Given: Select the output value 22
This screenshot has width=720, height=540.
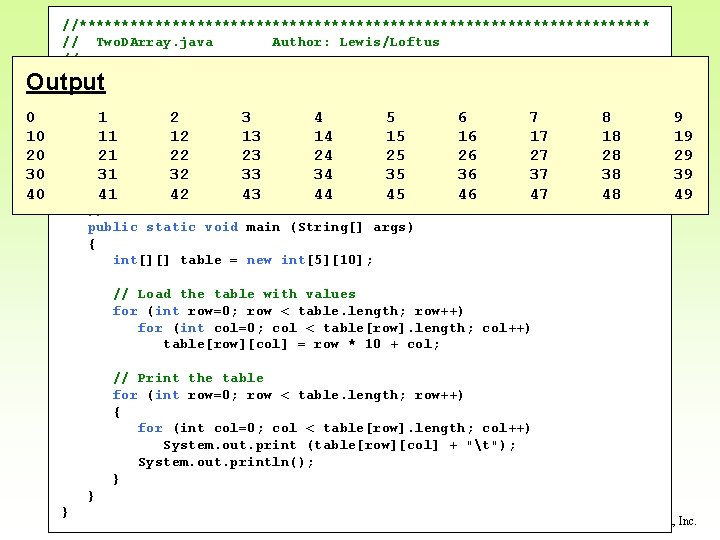Looking at the screenshot, I should pyautogui.click(x=180, y=156).
